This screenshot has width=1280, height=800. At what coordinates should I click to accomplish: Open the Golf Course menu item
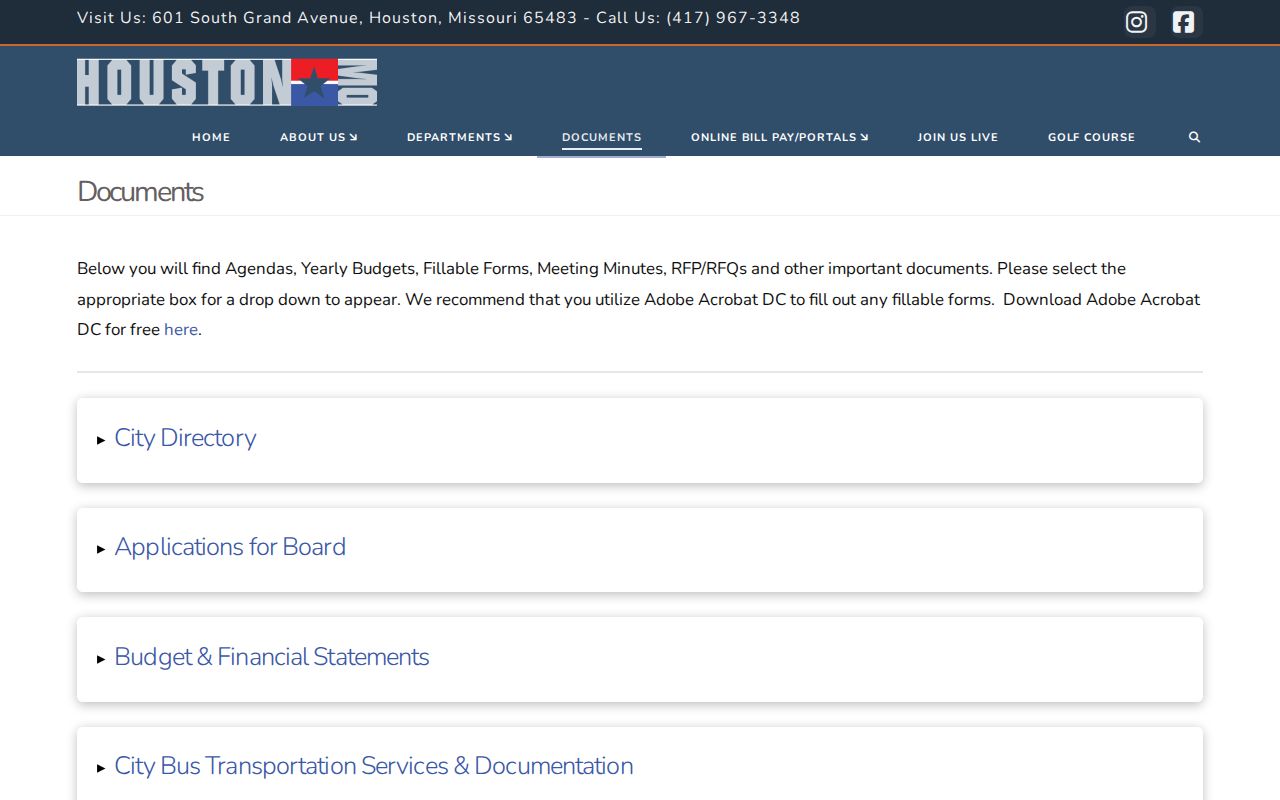1091,137
